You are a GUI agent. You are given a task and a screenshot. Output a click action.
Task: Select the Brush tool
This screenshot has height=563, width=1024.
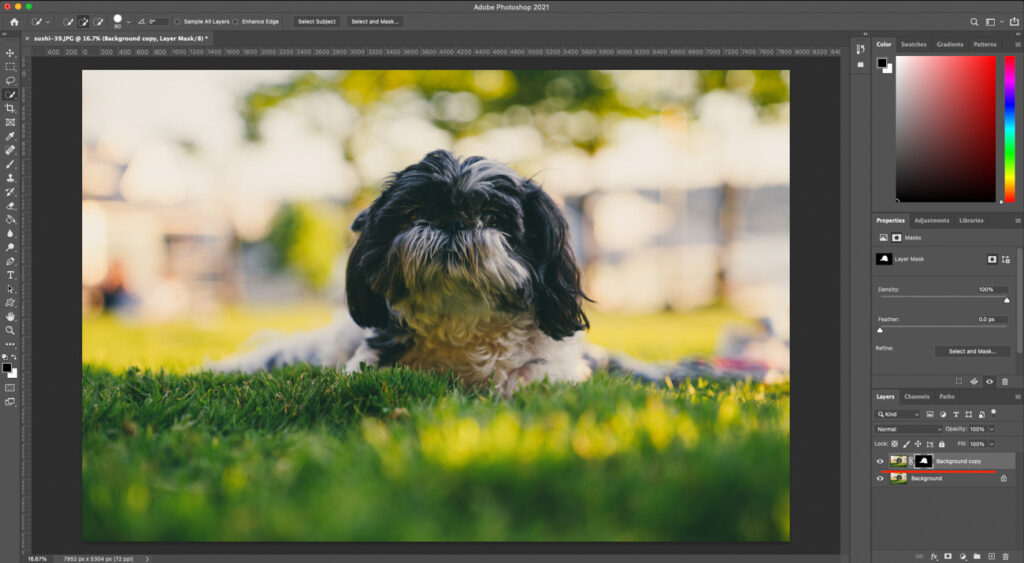[x=10, y=164]
